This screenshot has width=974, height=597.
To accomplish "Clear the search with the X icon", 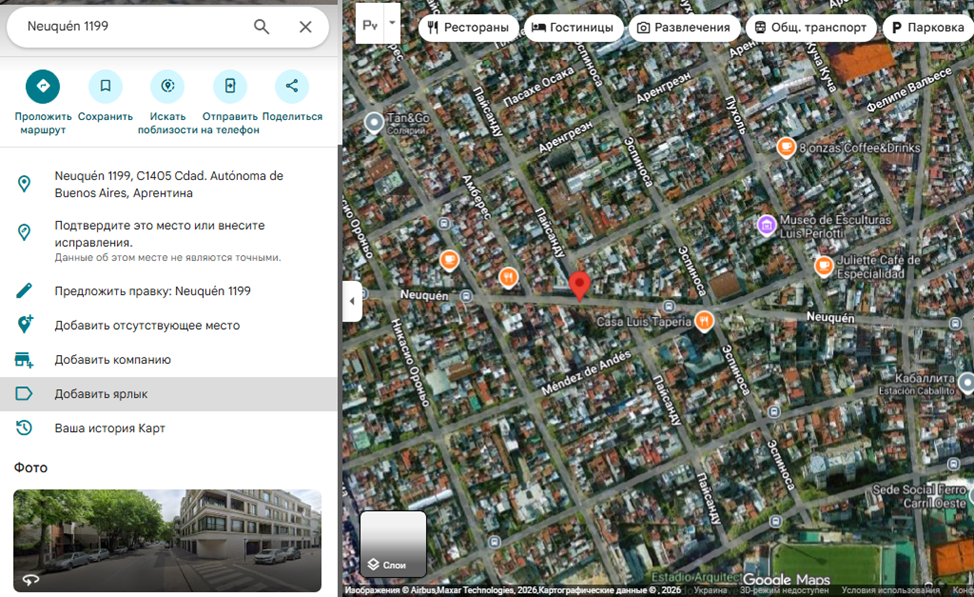I will click(x=306, y=27).
